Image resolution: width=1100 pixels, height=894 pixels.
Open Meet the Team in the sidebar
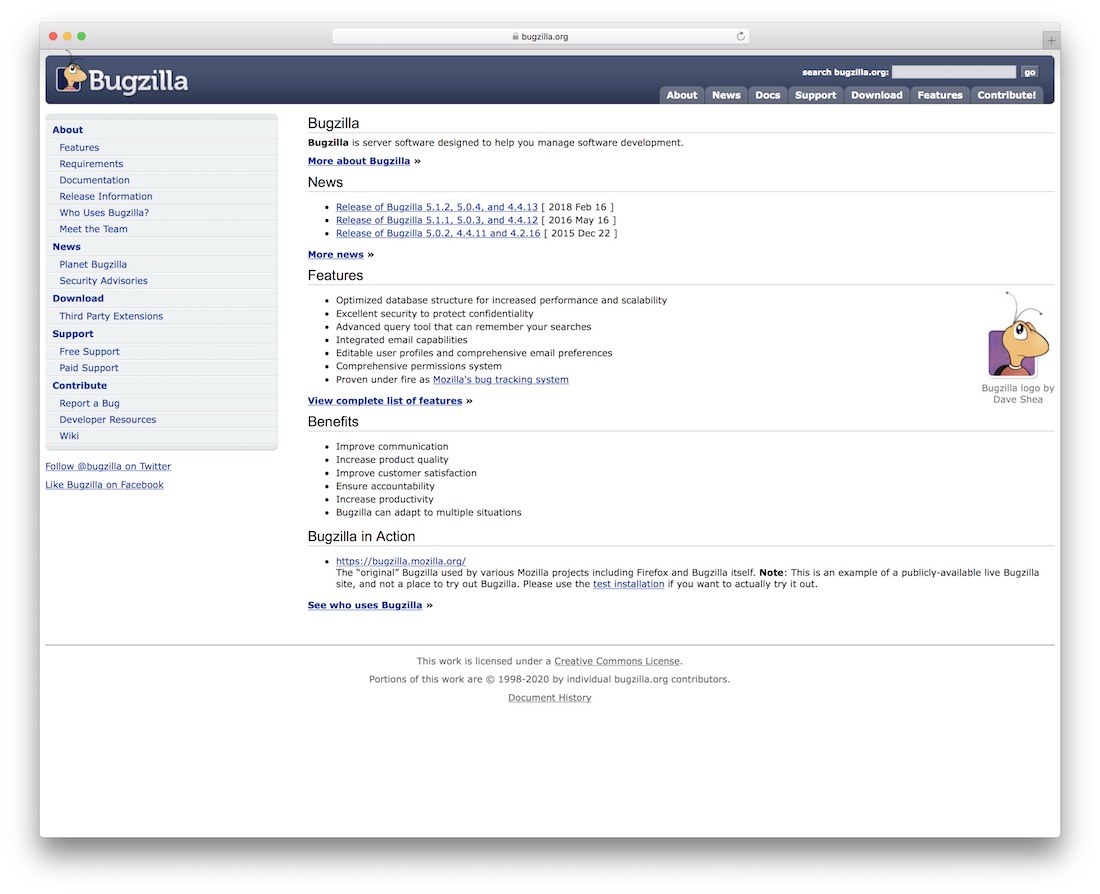[x=93, y=229]
